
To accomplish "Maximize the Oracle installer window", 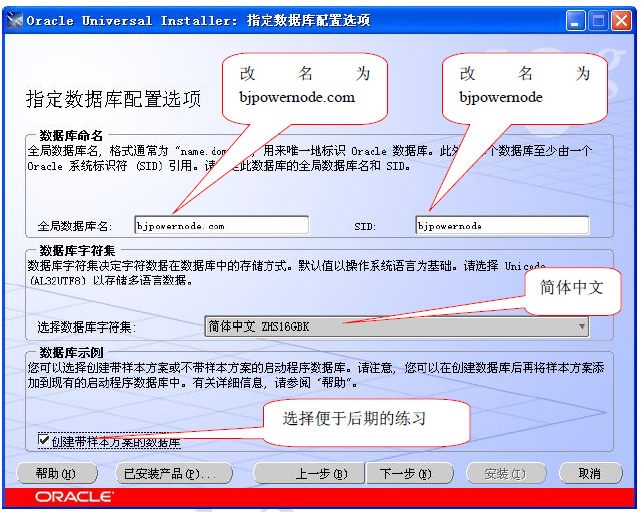I will coord(598,20).
